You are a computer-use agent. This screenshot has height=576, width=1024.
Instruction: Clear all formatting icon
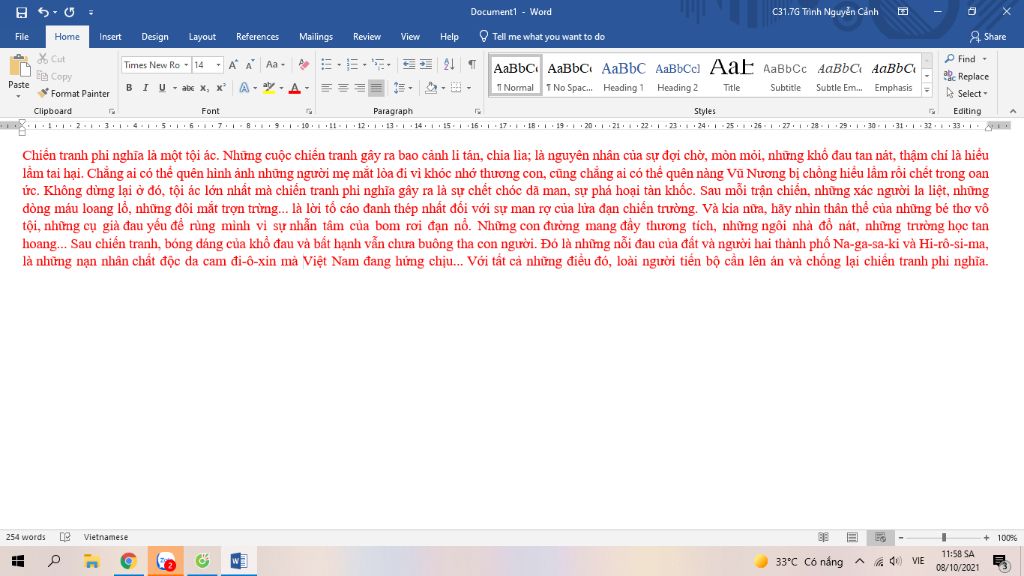pyautogui.click(x=304, y=65)
